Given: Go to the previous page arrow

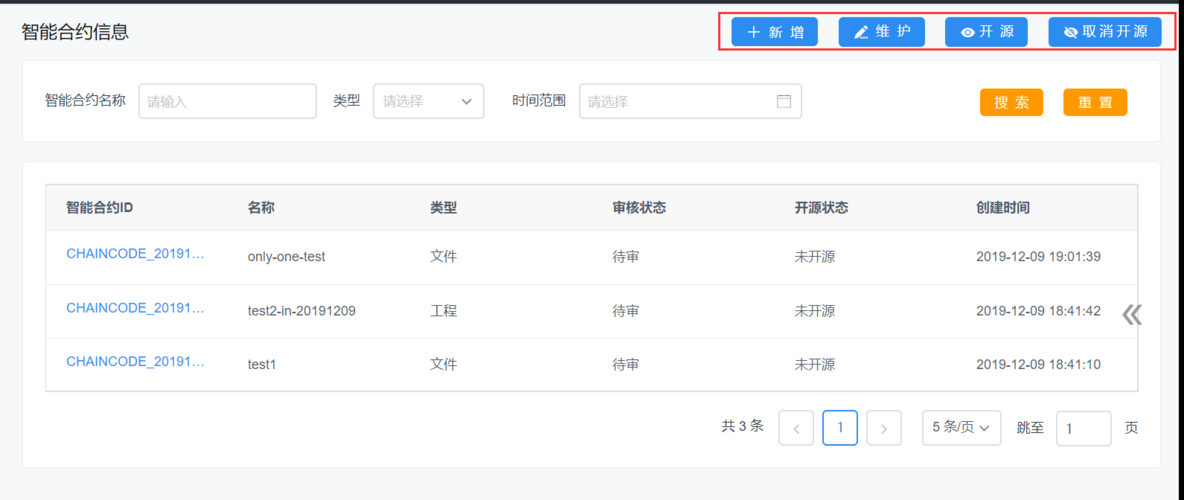Looking at the screenshot, I should tap(796, 428).
